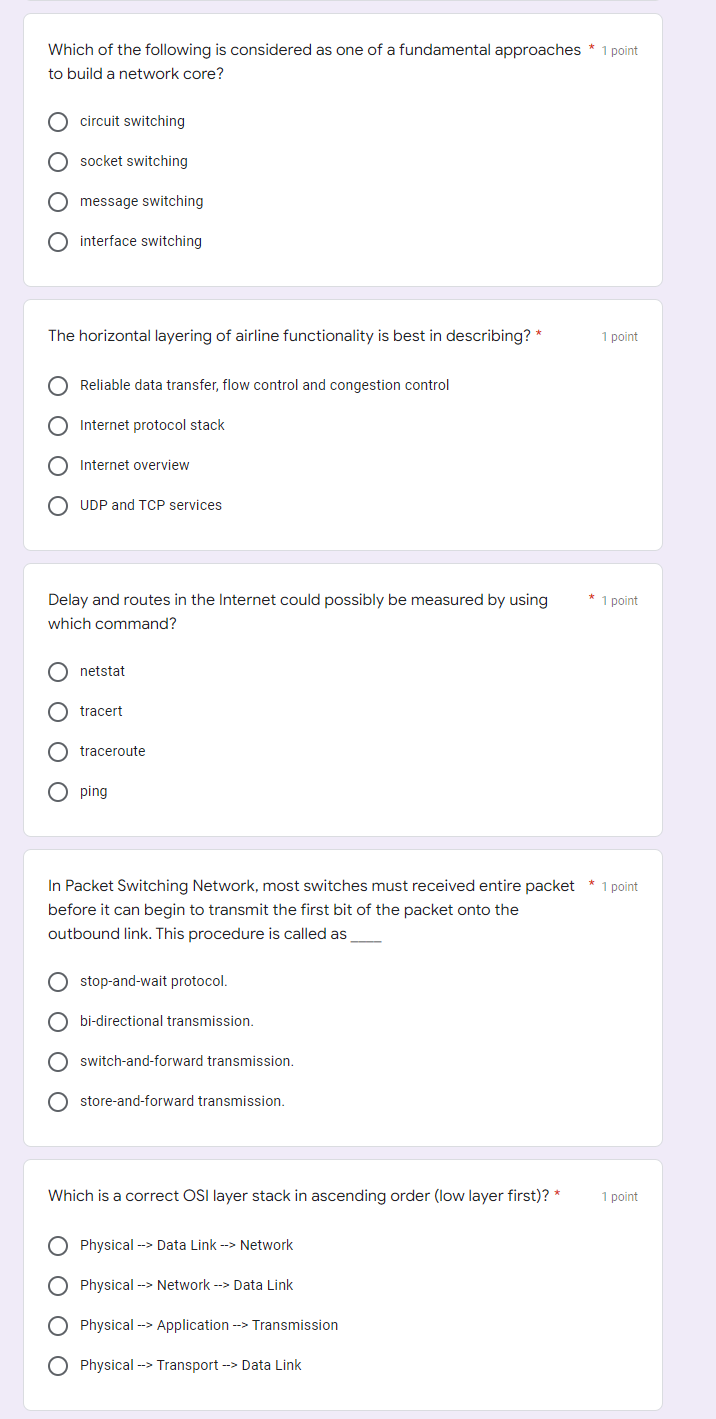Select the "traceroute" option
The image size is (716, 1419).
[x=59, y=751]
